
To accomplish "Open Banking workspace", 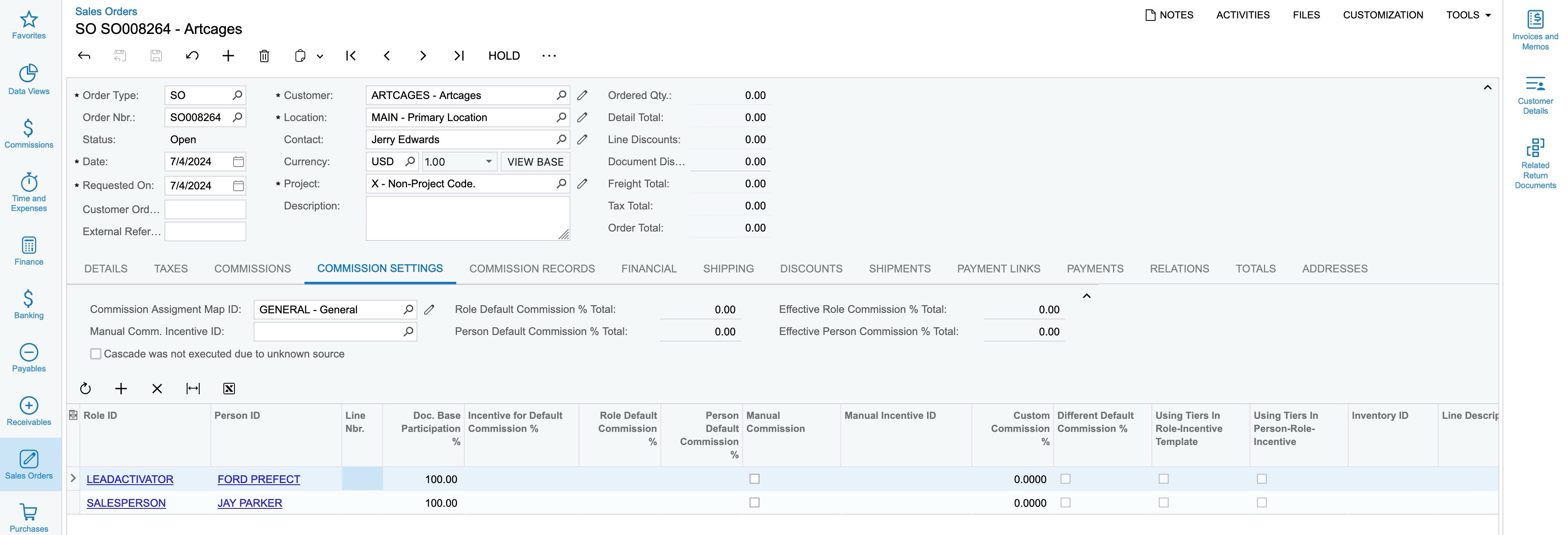I will pyautogui.click(x=29, y=304).
